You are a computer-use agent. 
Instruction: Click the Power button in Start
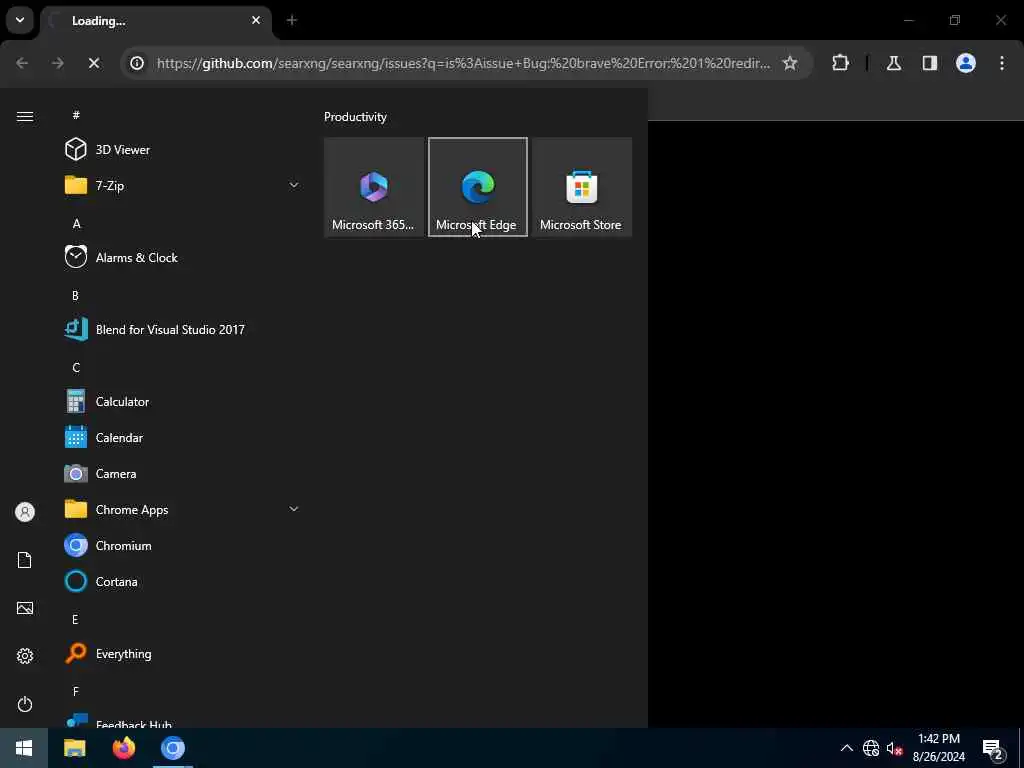(25, 704)
